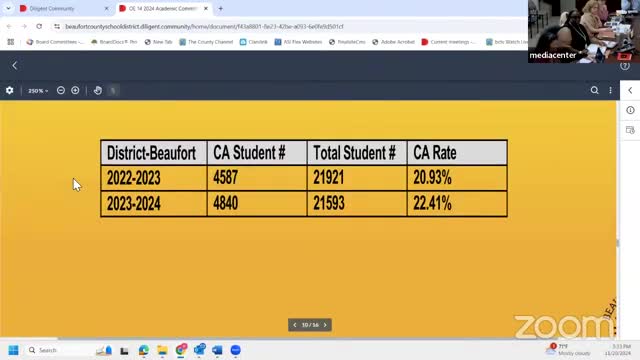
Task: Click the 21921 cell
Action: pos(357,178)
